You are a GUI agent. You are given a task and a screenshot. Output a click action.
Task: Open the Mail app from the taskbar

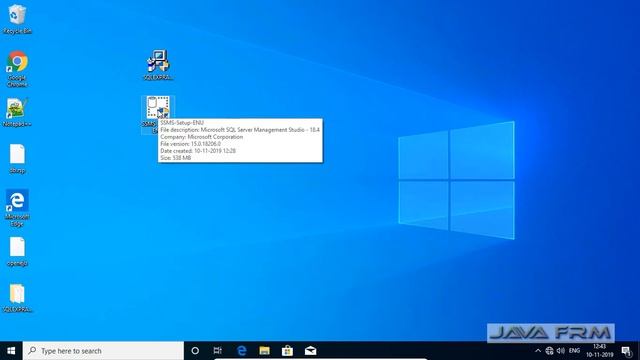click(x=311, y=351)
